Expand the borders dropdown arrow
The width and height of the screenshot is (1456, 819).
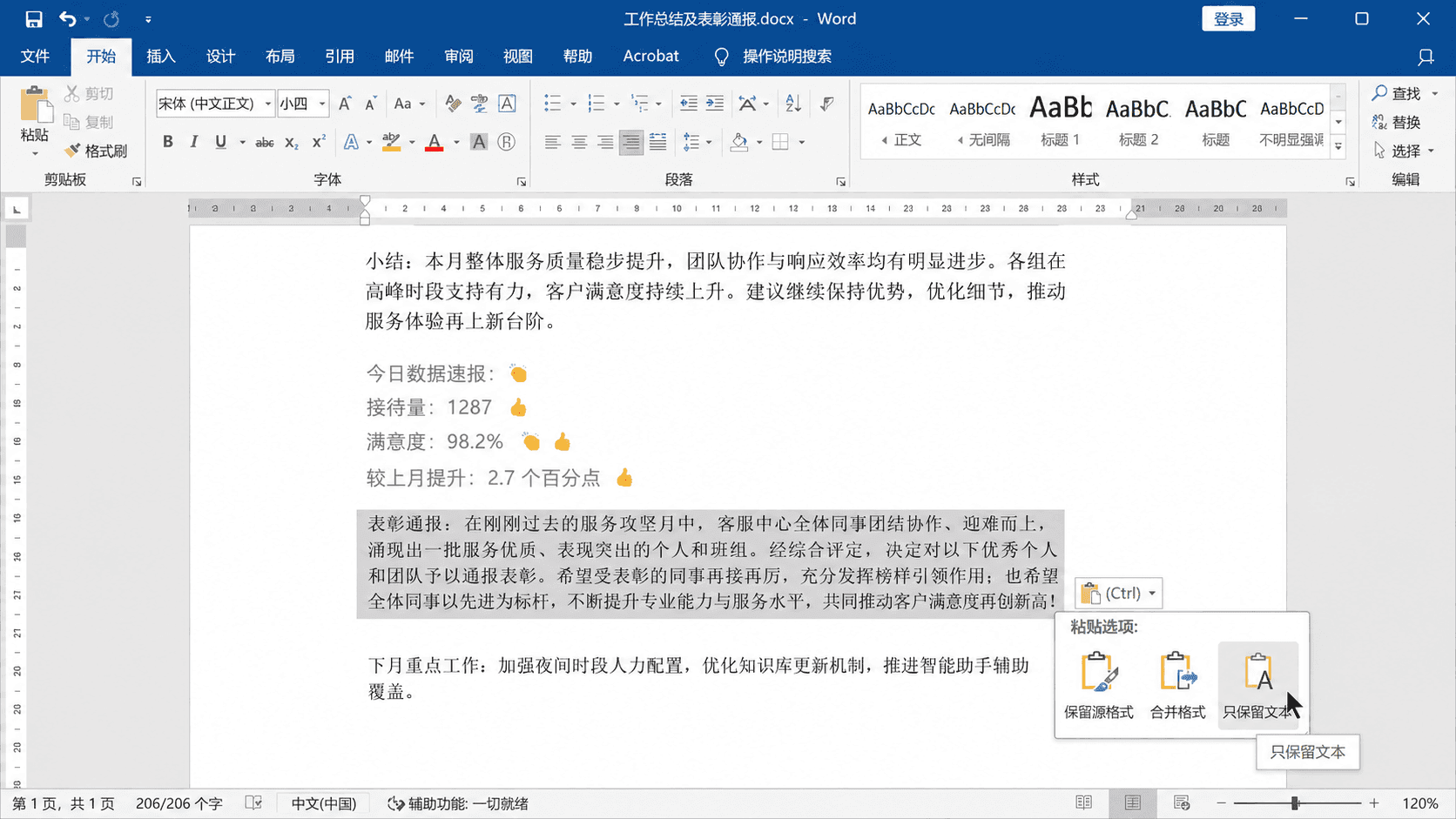click(x=801, y=142)
